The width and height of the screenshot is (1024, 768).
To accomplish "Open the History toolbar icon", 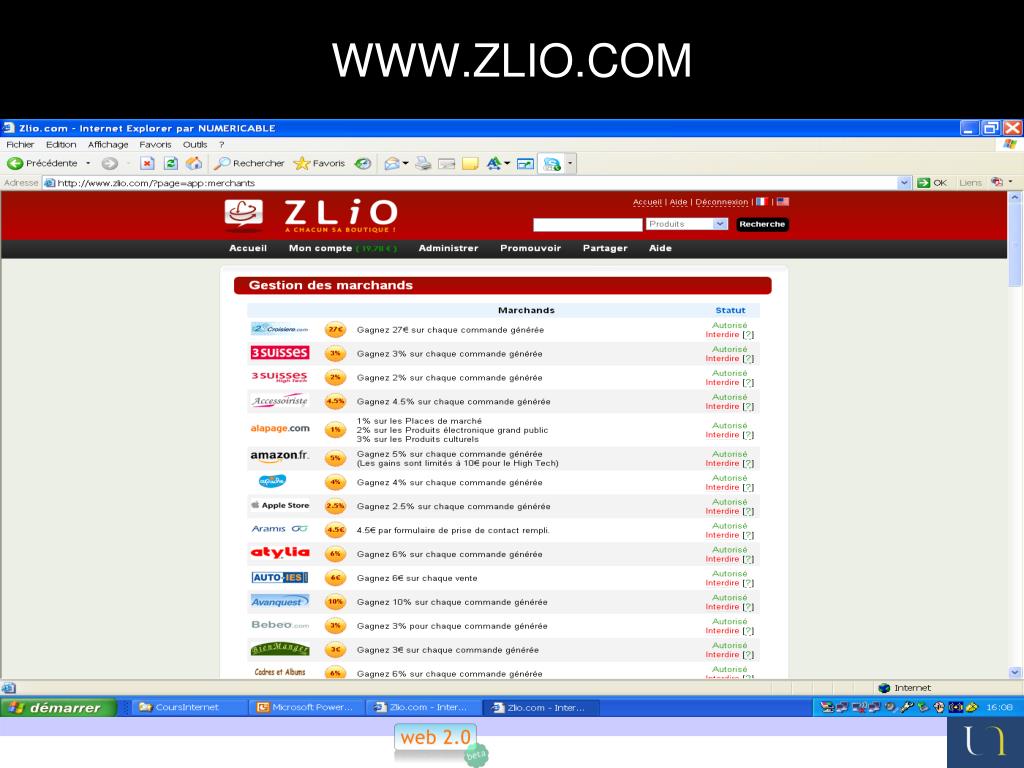I will click(x=363, y=163).
